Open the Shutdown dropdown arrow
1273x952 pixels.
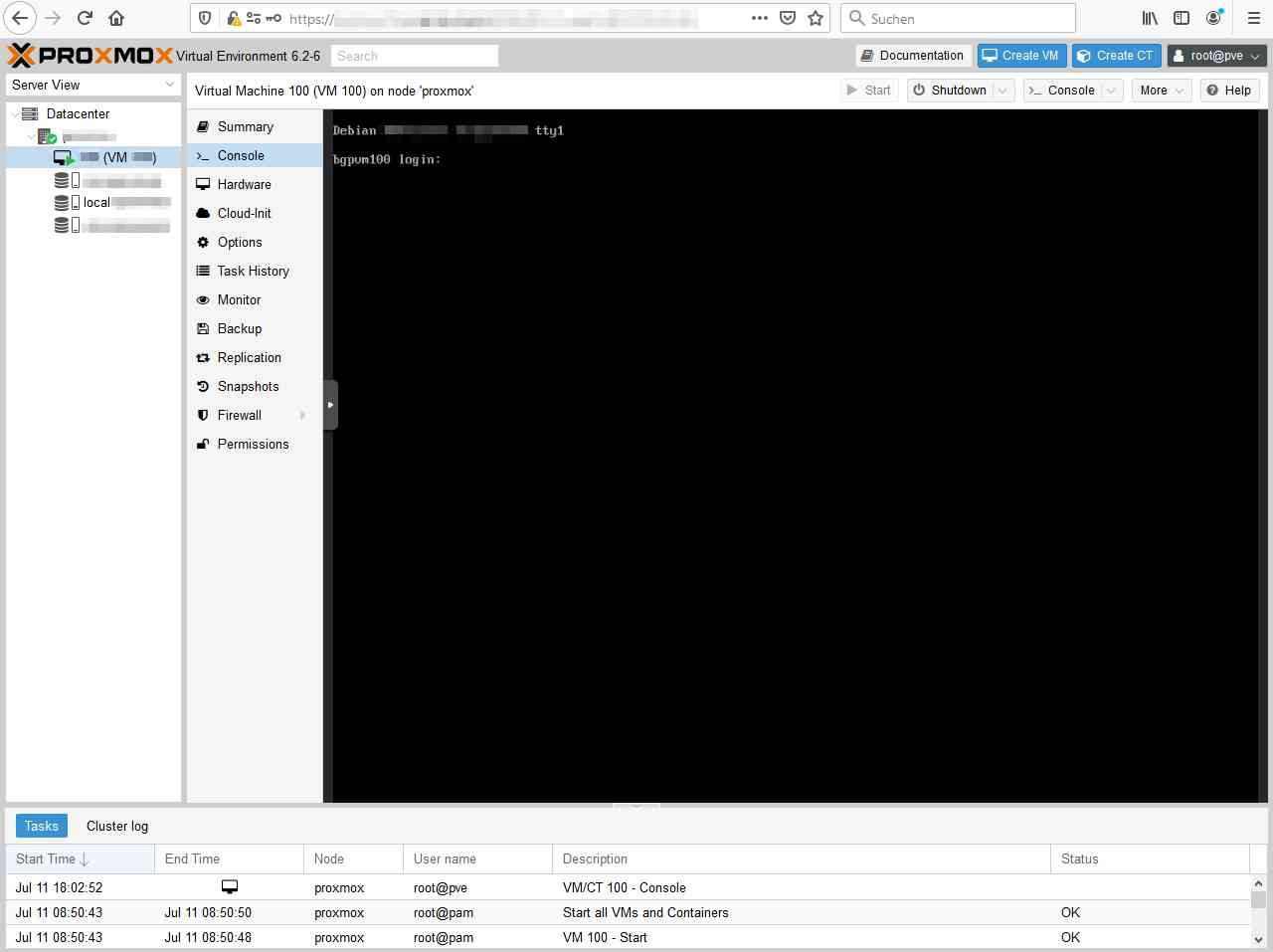click(x=1002, y=91)
